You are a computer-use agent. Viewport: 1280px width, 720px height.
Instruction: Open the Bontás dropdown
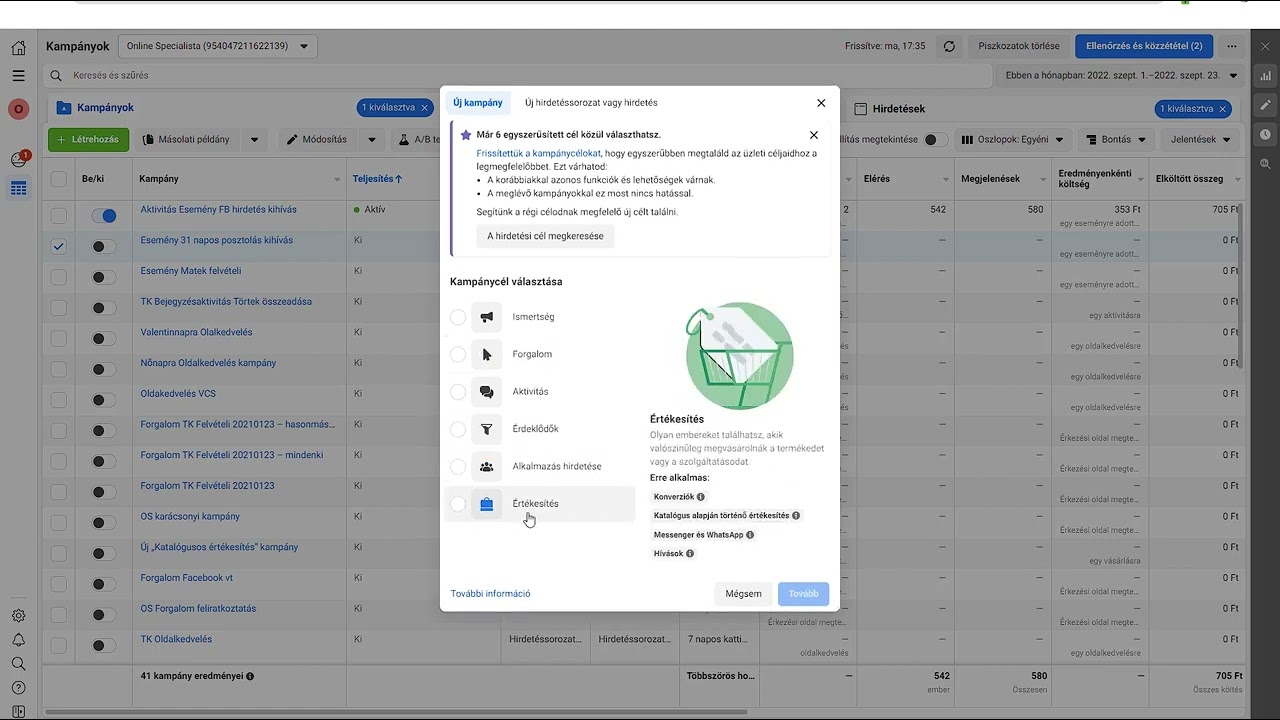1114,140
